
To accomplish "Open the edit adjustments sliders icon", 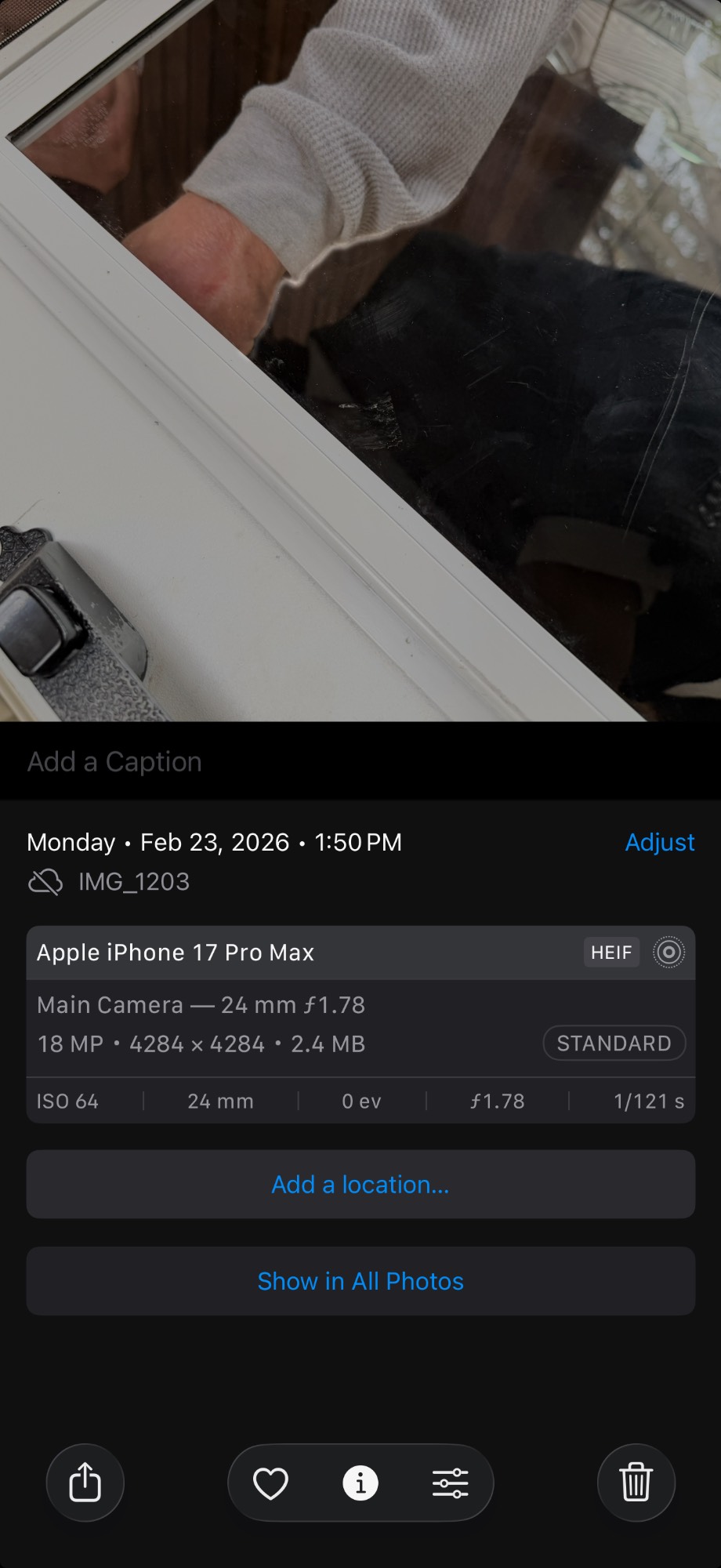I will 451,1483.
